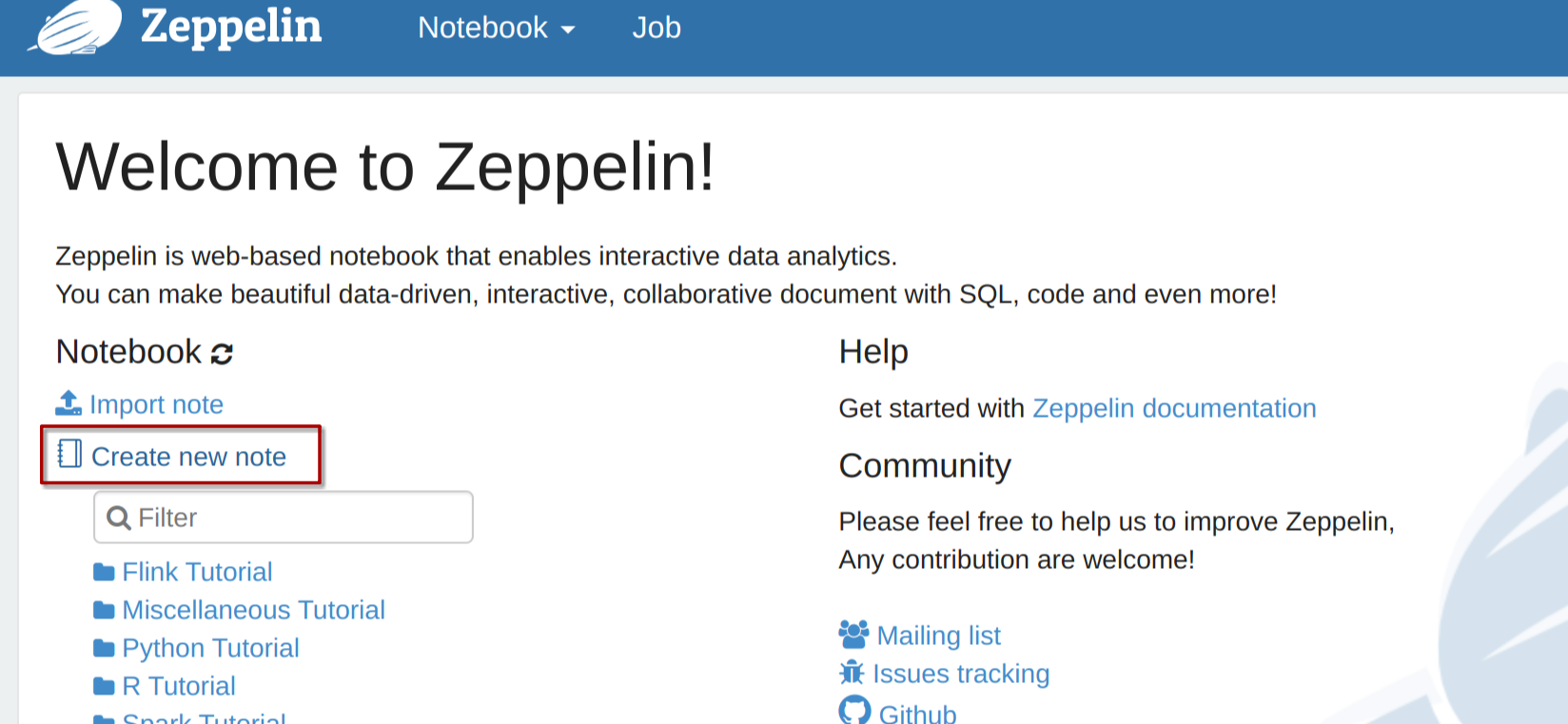
Task: Open the Issues tracking link
Action: click(x=961, y=674)
